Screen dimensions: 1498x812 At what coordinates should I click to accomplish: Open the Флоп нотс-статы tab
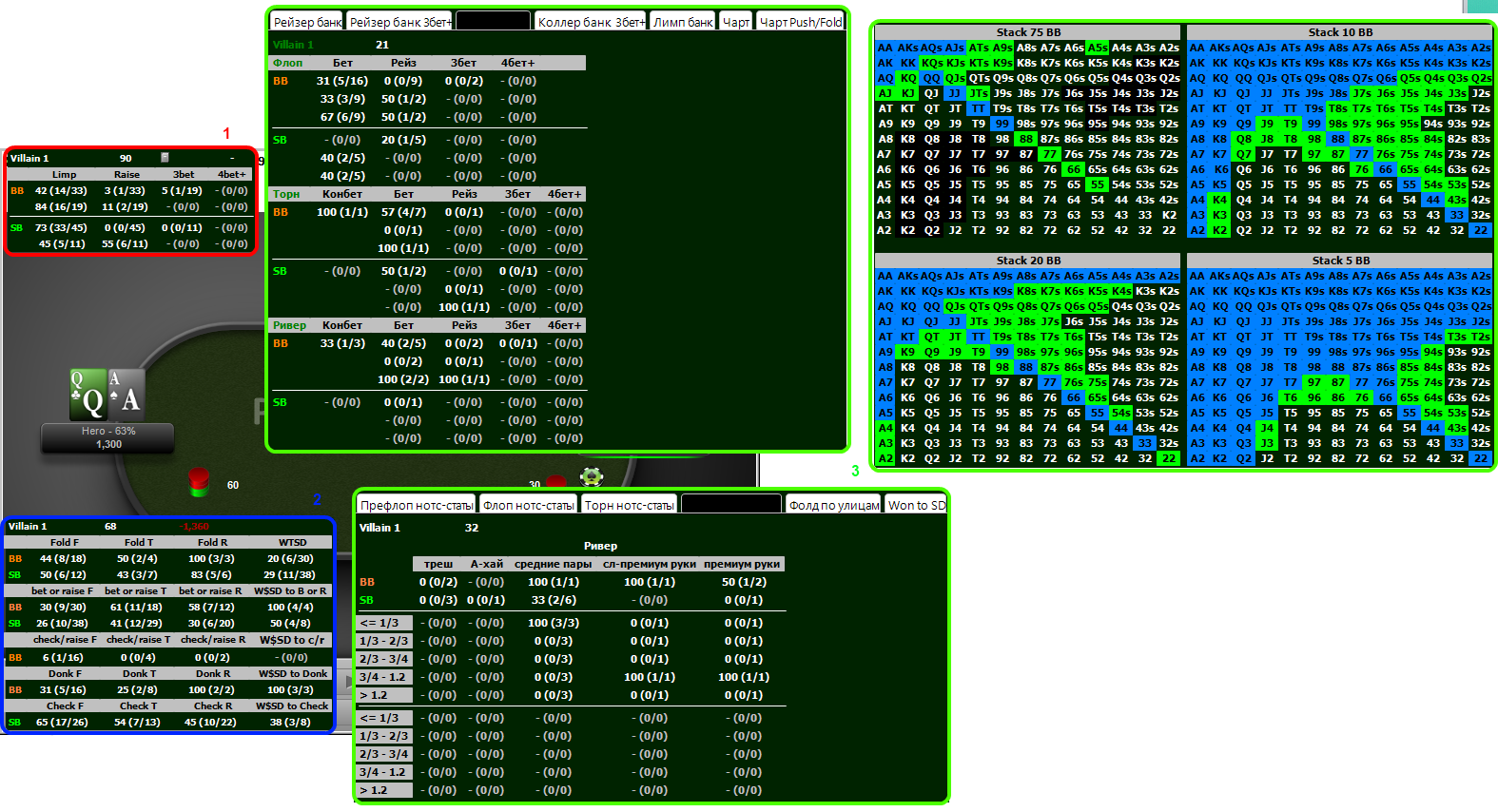point(528,505)
